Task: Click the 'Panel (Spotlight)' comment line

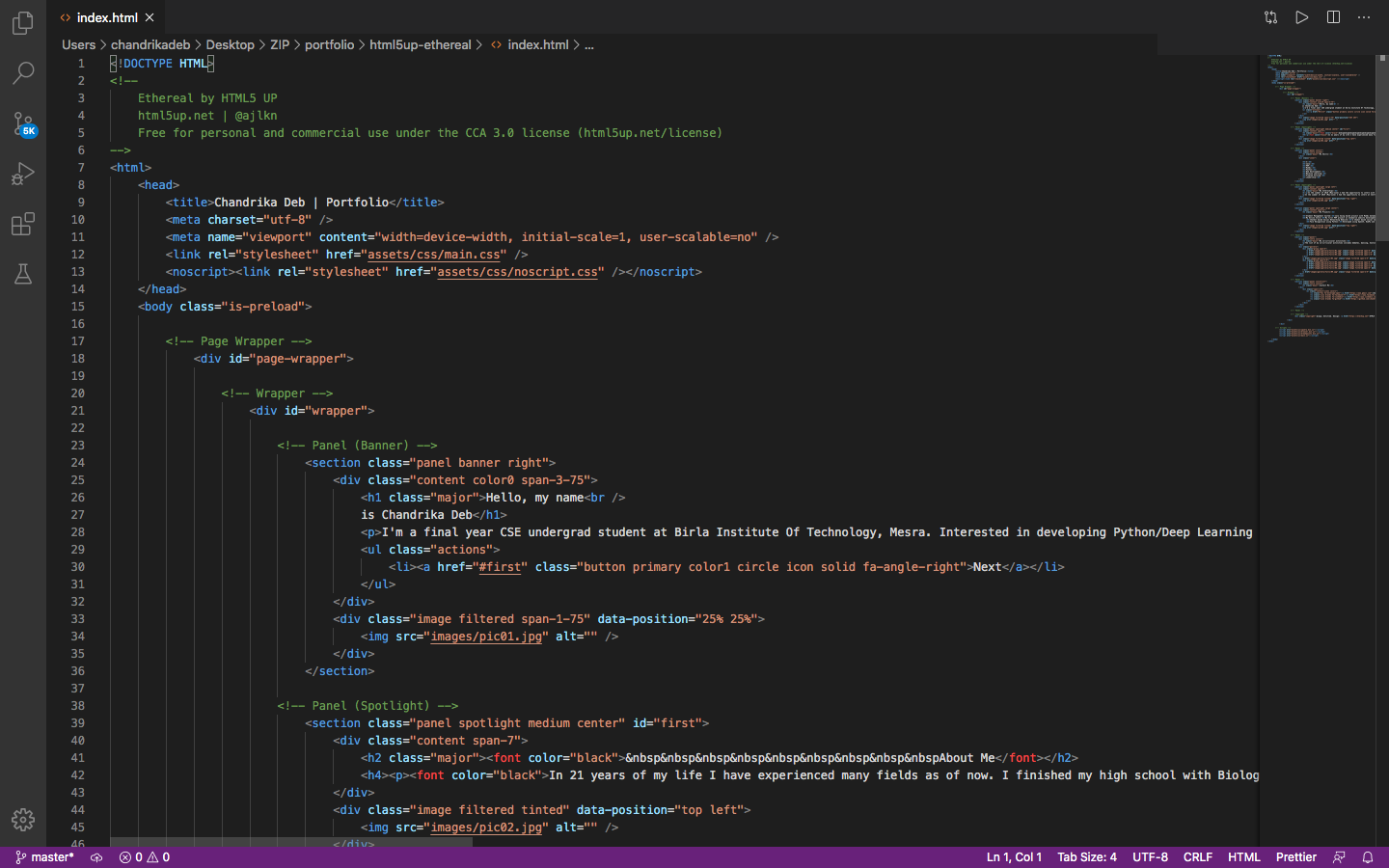Action: 368,706
